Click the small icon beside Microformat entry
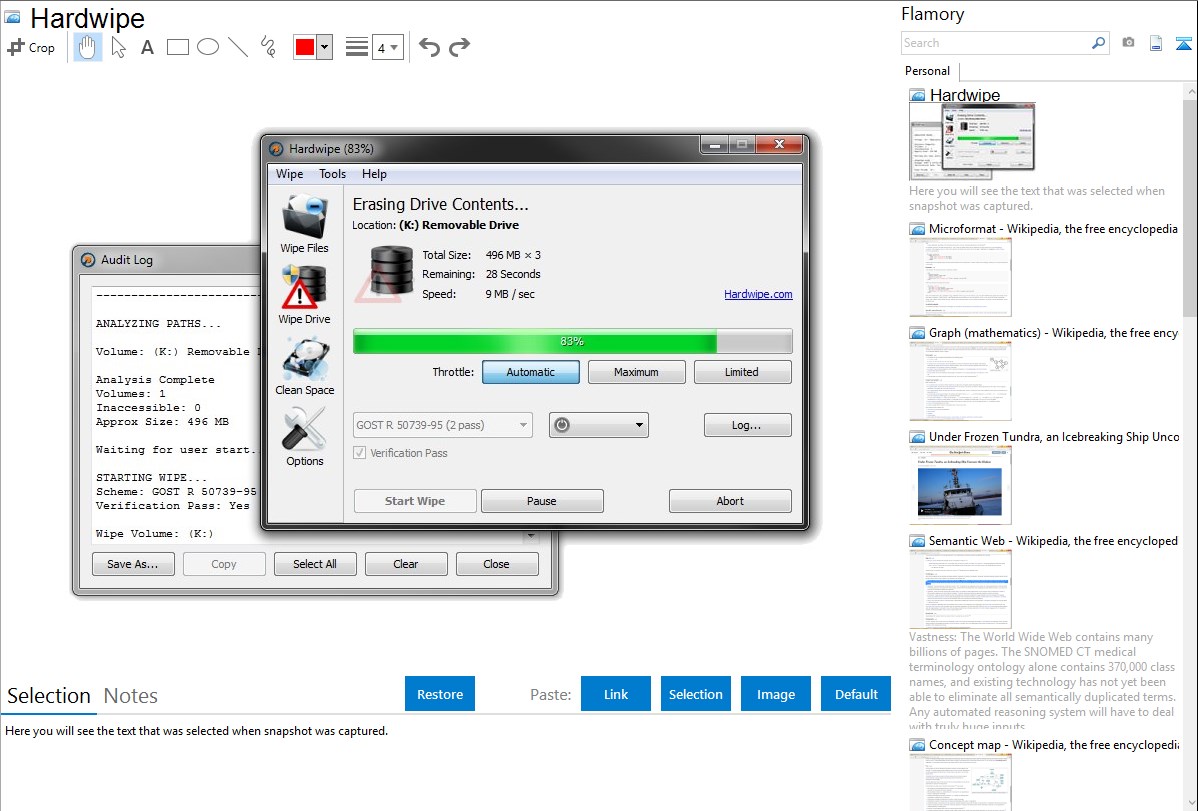Viewport: 1198px width, 811px height. (x=917, y=229)
